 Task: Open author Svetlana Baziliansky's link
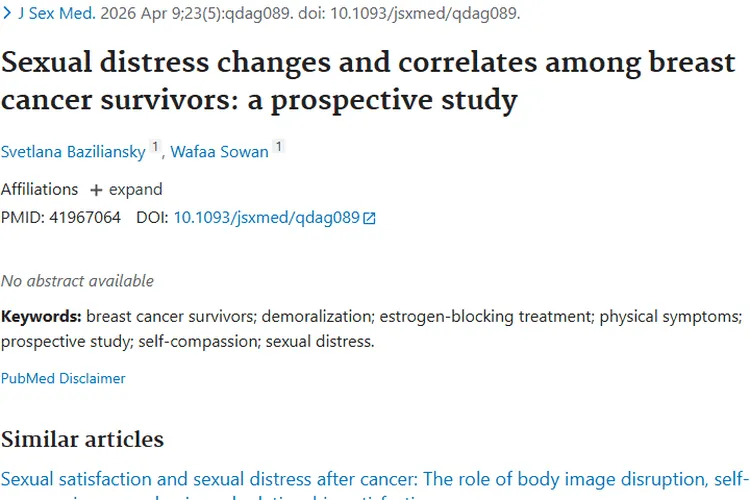(x=73, y=152)
